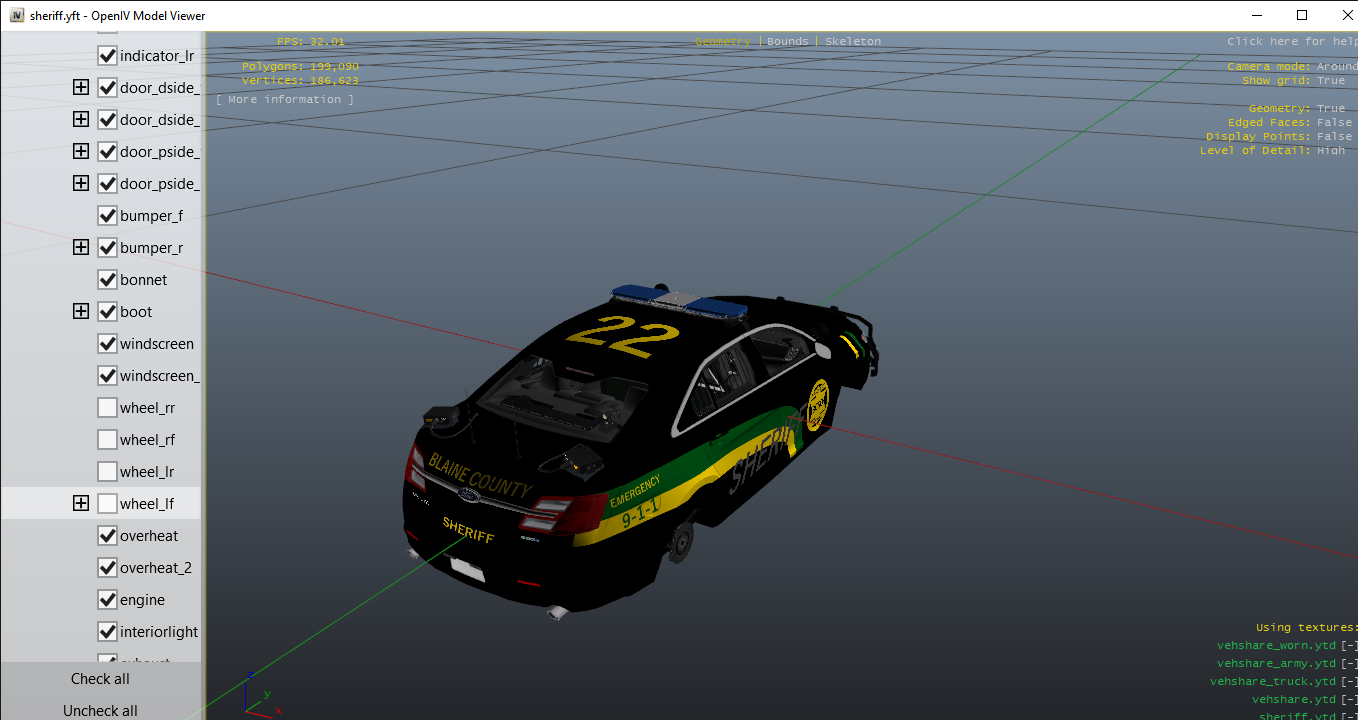Click the Check all button
The image size is (1358, 720).
(100, 679)
